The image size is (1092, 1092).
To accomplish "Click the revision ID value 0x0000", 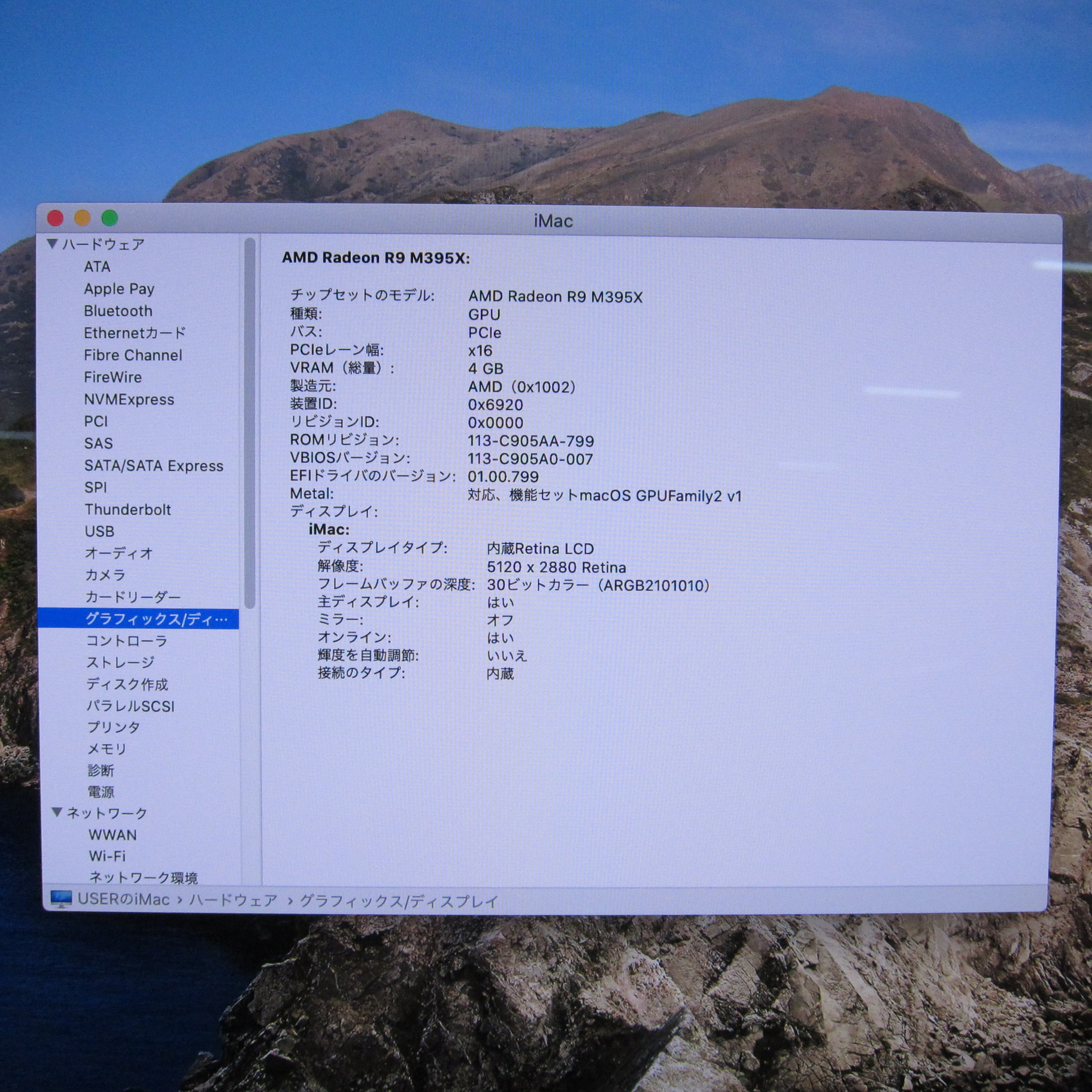I will [x=496, y=423].
